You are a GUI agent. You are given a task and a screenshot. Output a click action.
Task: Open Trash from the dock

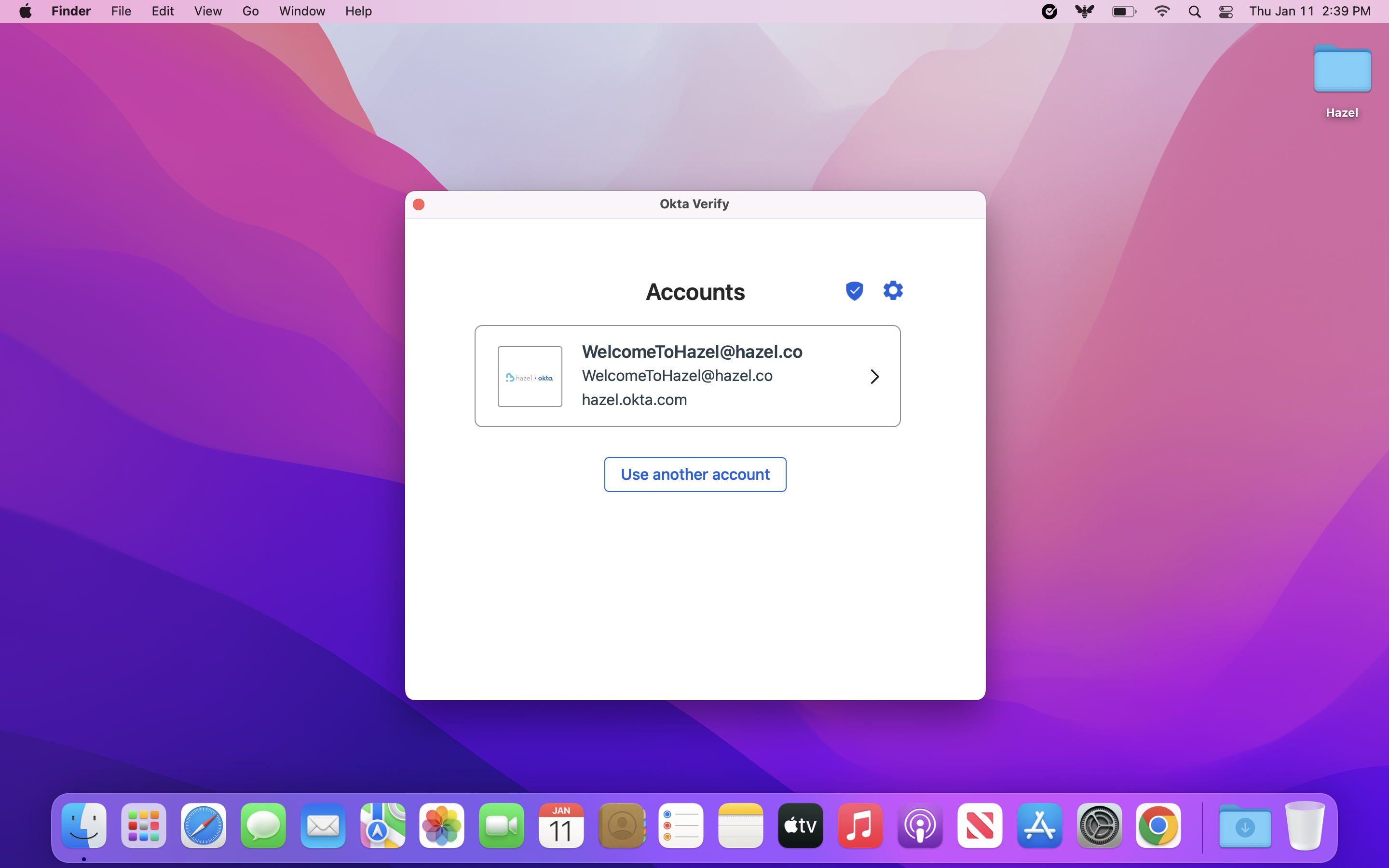[x=1305, y=826]
